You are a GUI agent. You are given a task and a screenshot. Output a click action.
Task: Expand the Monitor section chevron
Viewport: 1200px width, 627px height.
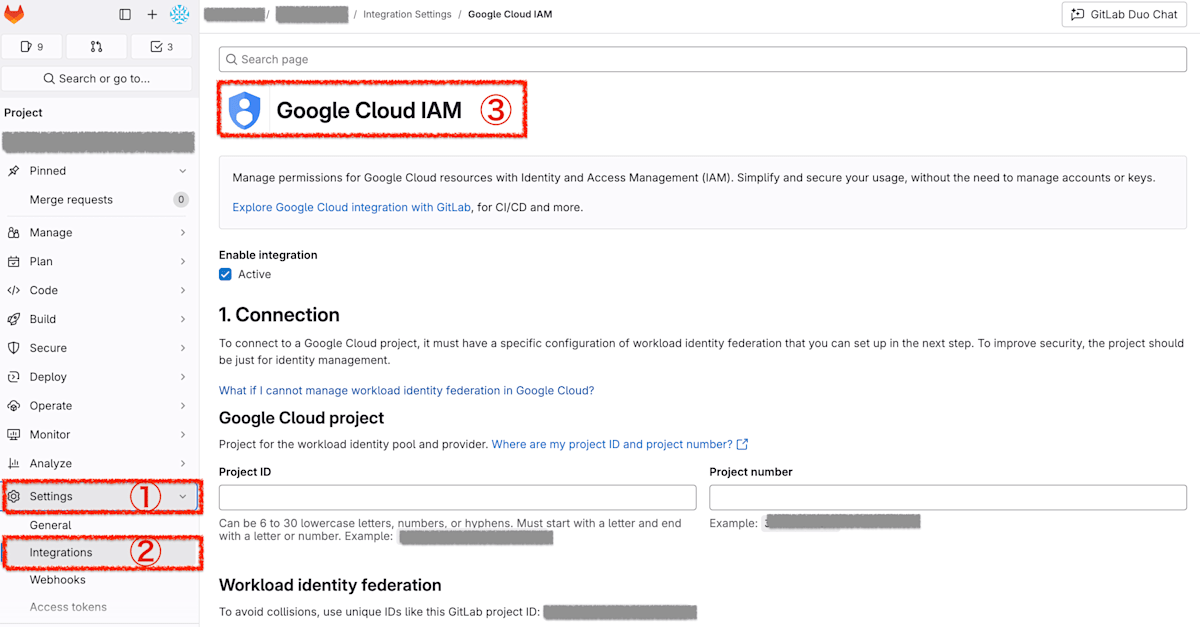[x=182, y=435]
